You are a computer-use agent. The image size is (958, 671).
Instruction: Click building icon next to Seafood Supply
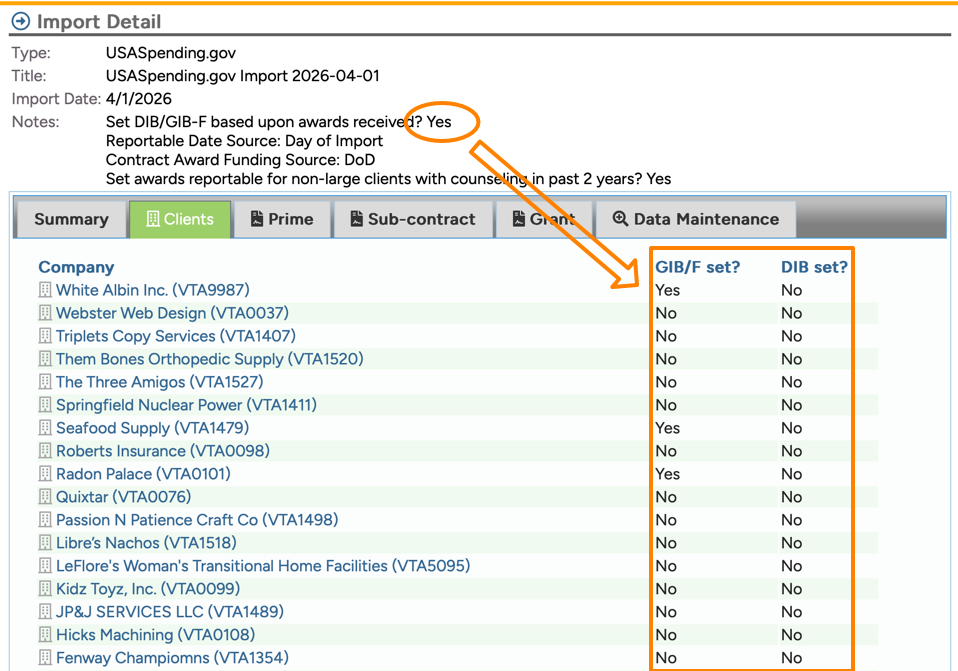click(45, 428)
